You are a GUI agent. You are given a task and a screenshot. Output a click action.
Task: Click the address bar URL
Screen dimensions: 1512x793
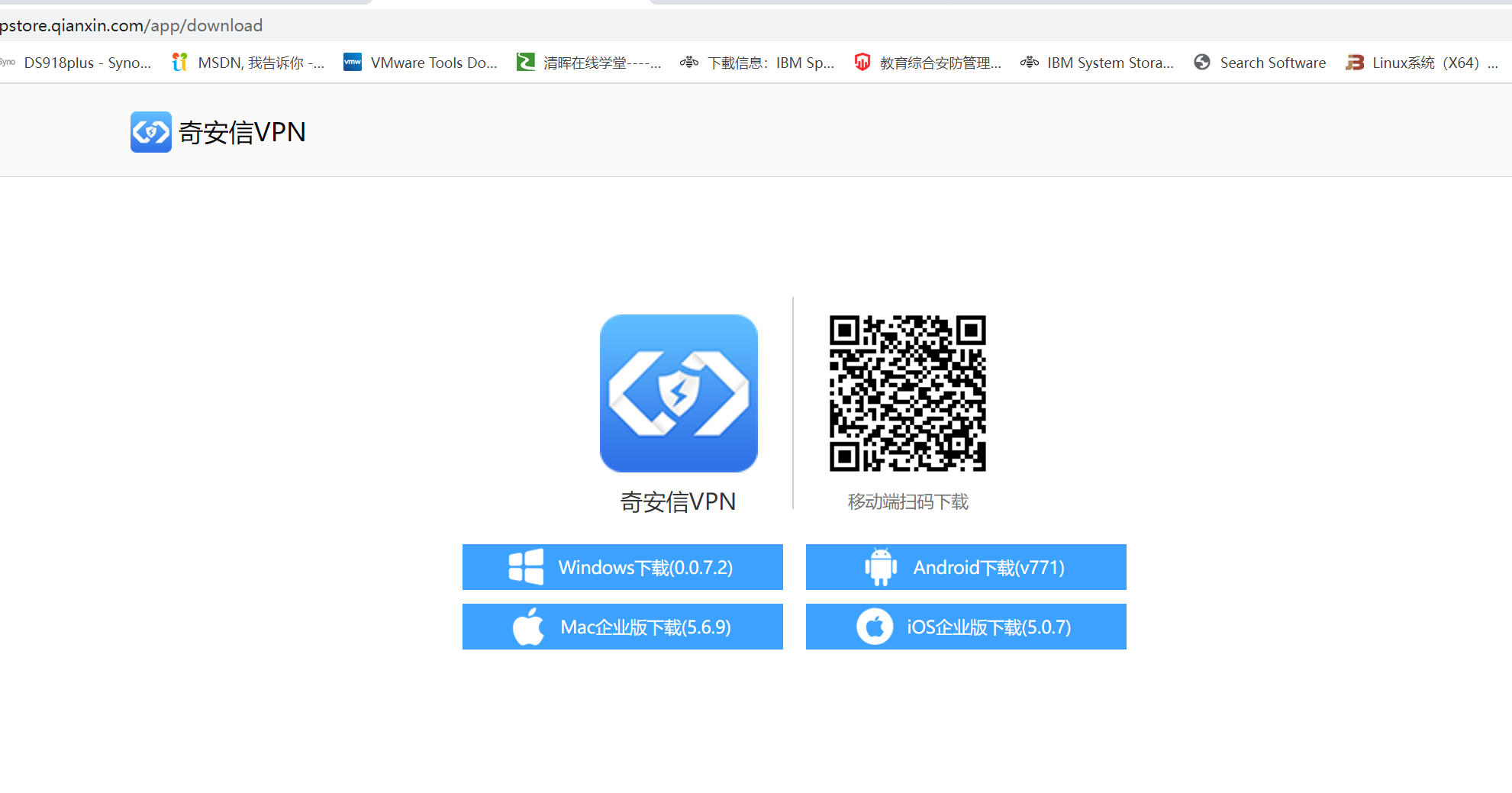131,26
